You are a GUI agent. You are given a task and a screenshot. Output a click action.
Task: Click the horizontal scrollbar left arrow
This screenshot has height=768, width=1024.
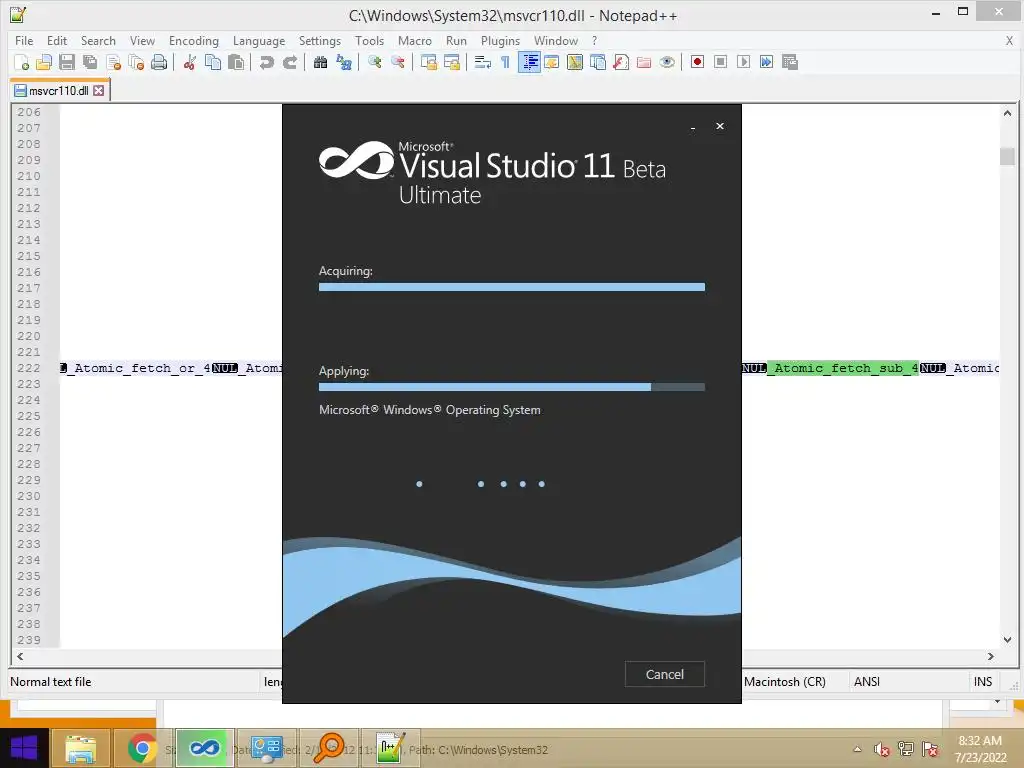pyautogui.click(x=20, y=656)
